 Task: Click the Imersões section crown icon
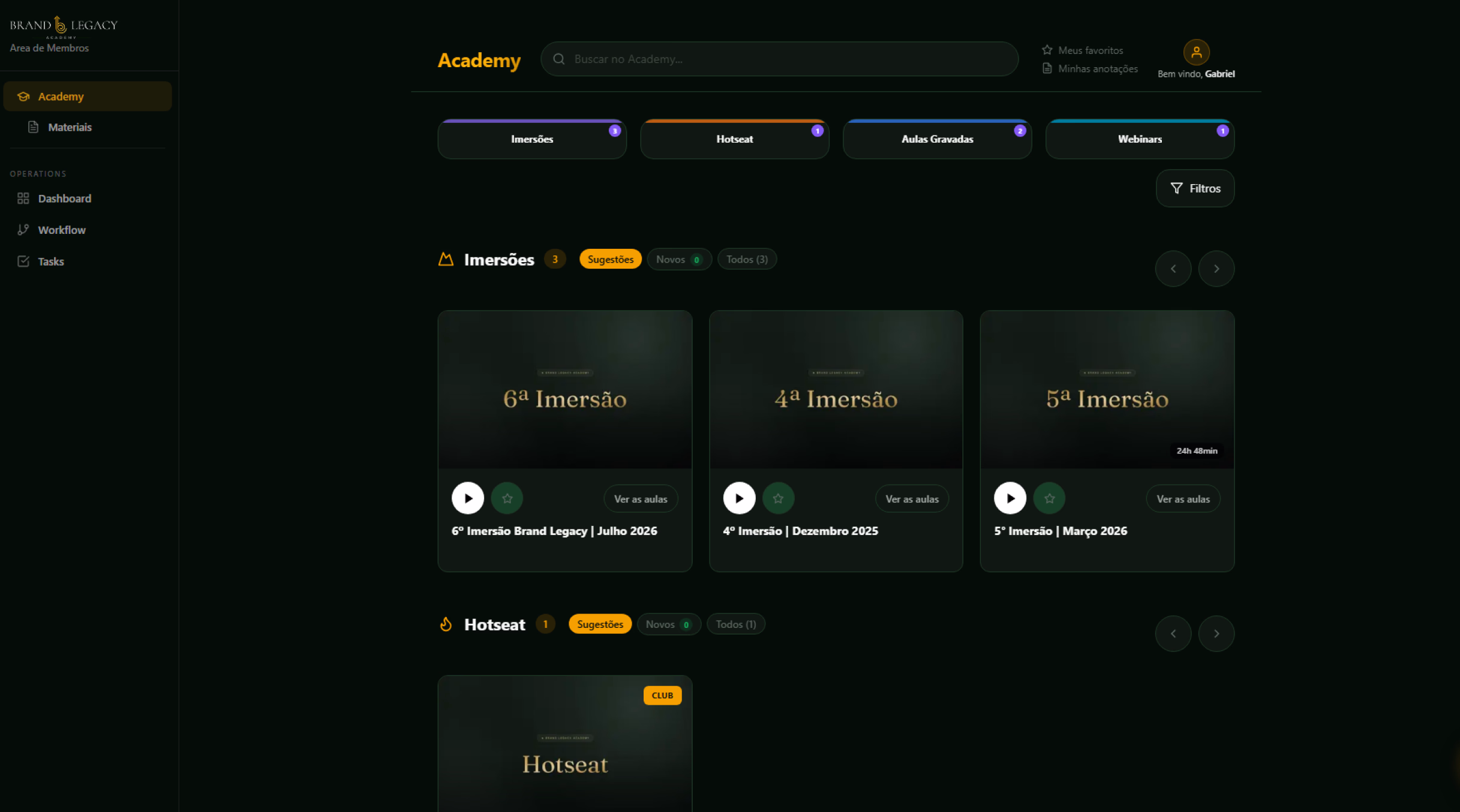(446, 259)
